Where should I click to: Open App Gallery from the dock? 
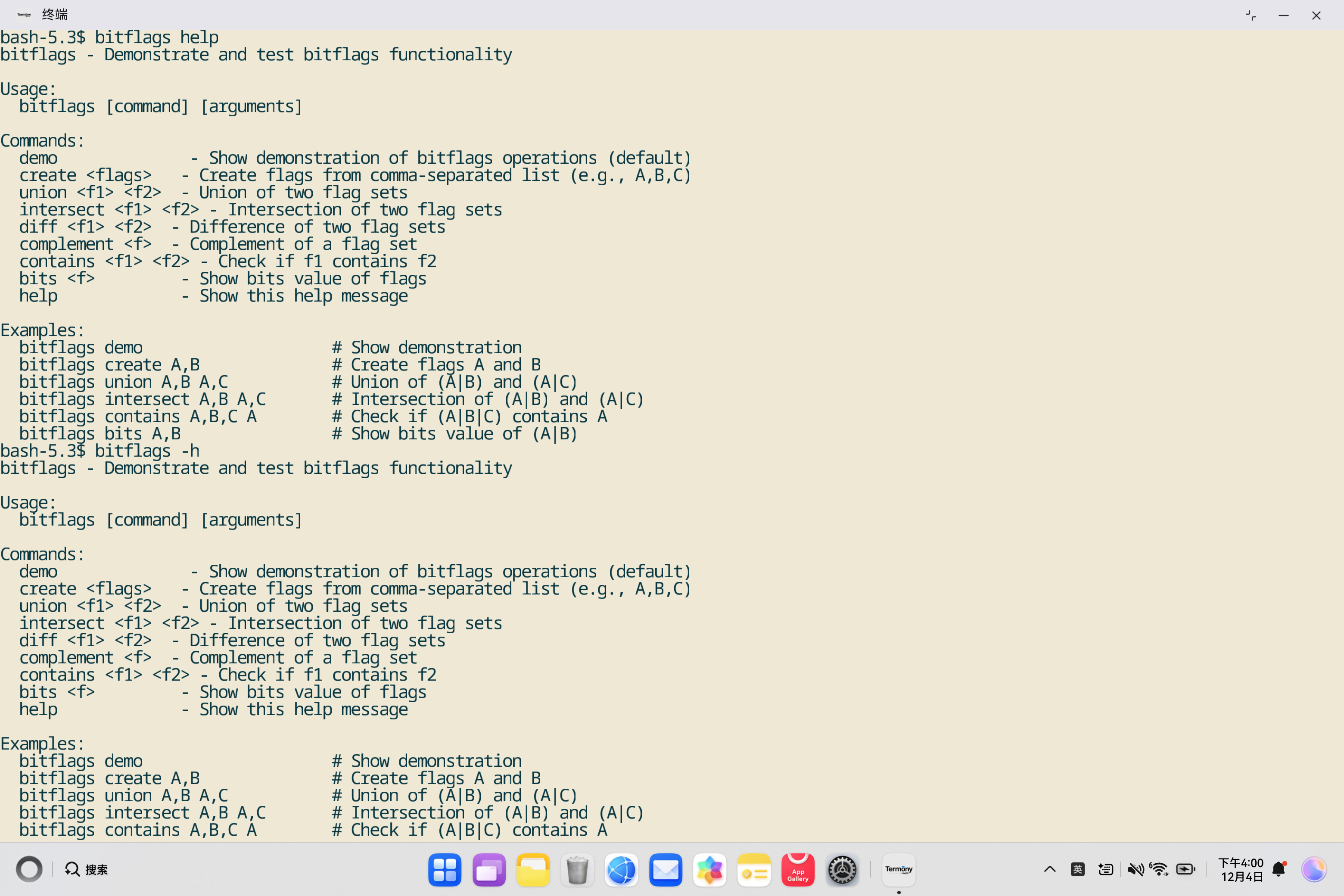coord(798,869)
